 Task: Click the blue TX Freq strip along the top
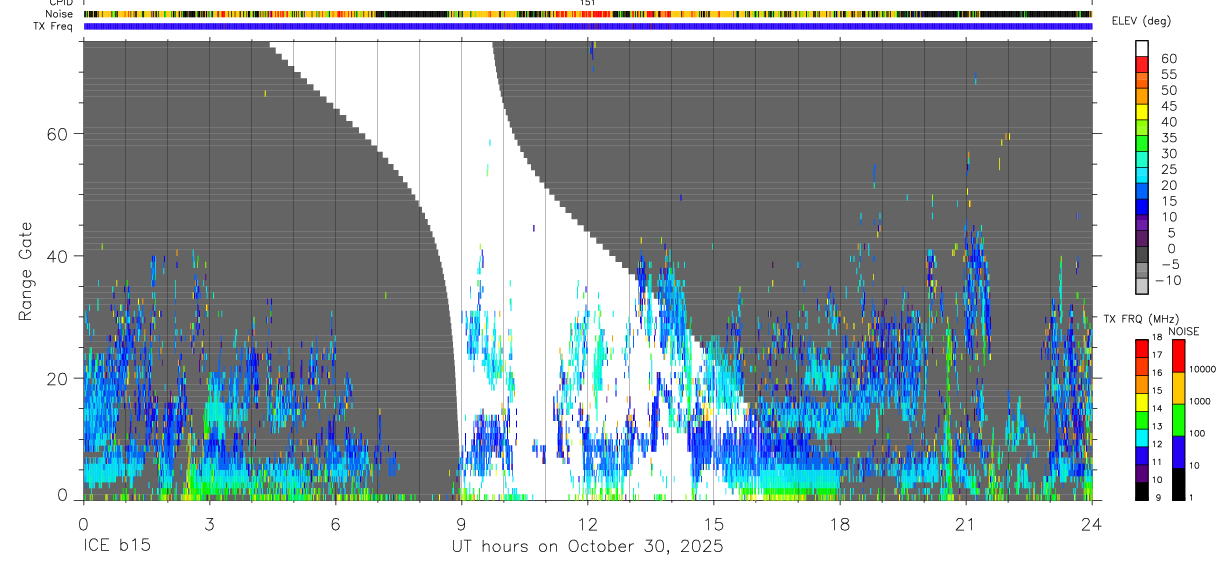click(587, 26)
